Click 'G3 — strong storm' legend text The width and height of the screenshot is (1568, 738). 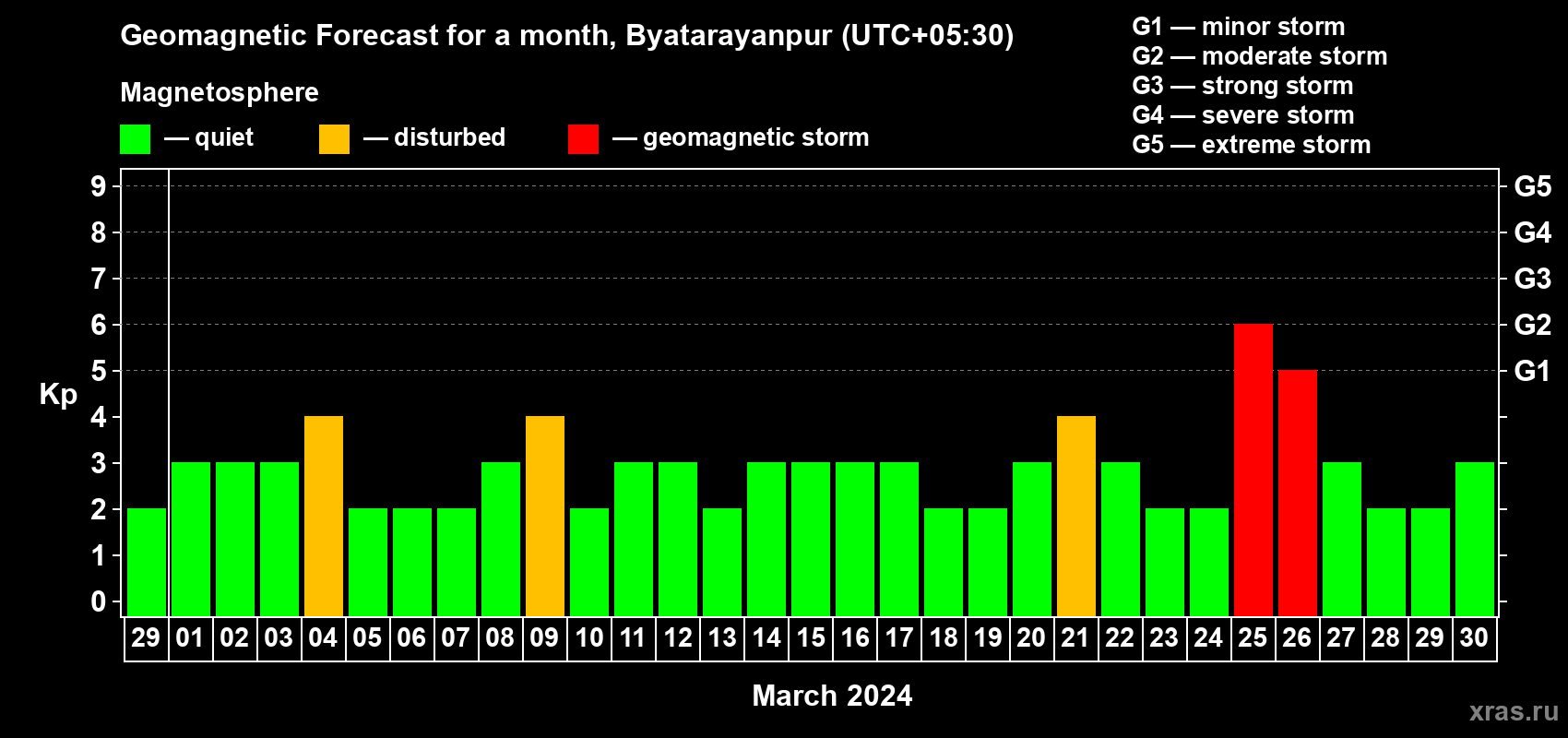1243,86
